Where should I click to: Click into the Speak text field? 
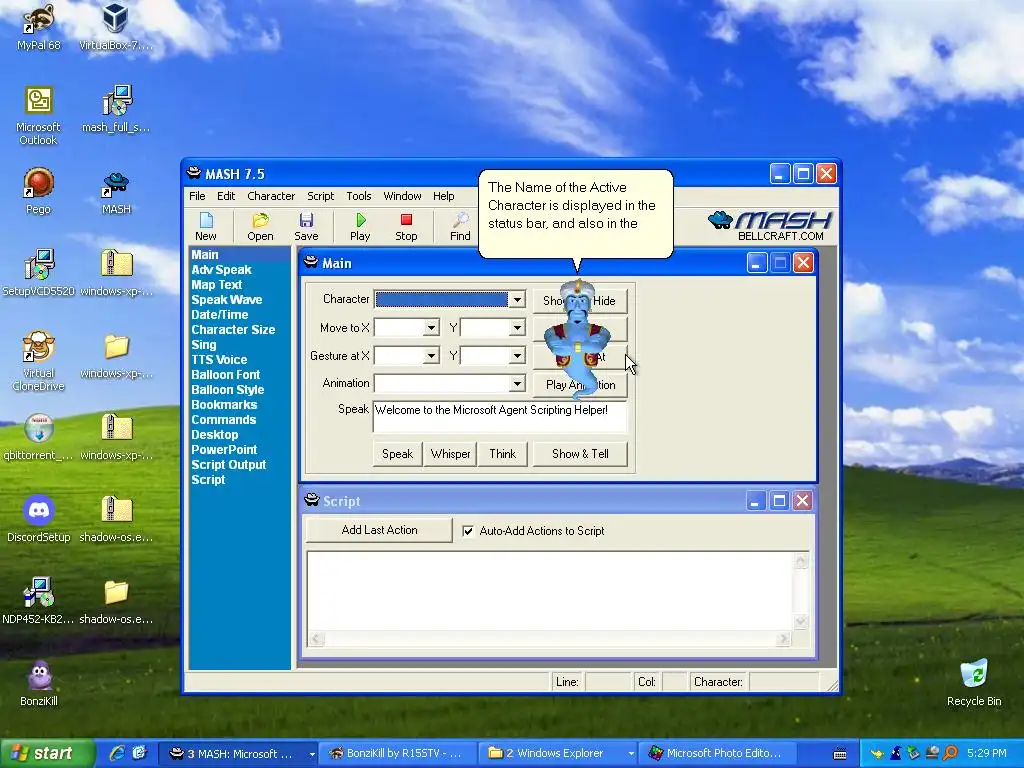(x=500, y=417)
